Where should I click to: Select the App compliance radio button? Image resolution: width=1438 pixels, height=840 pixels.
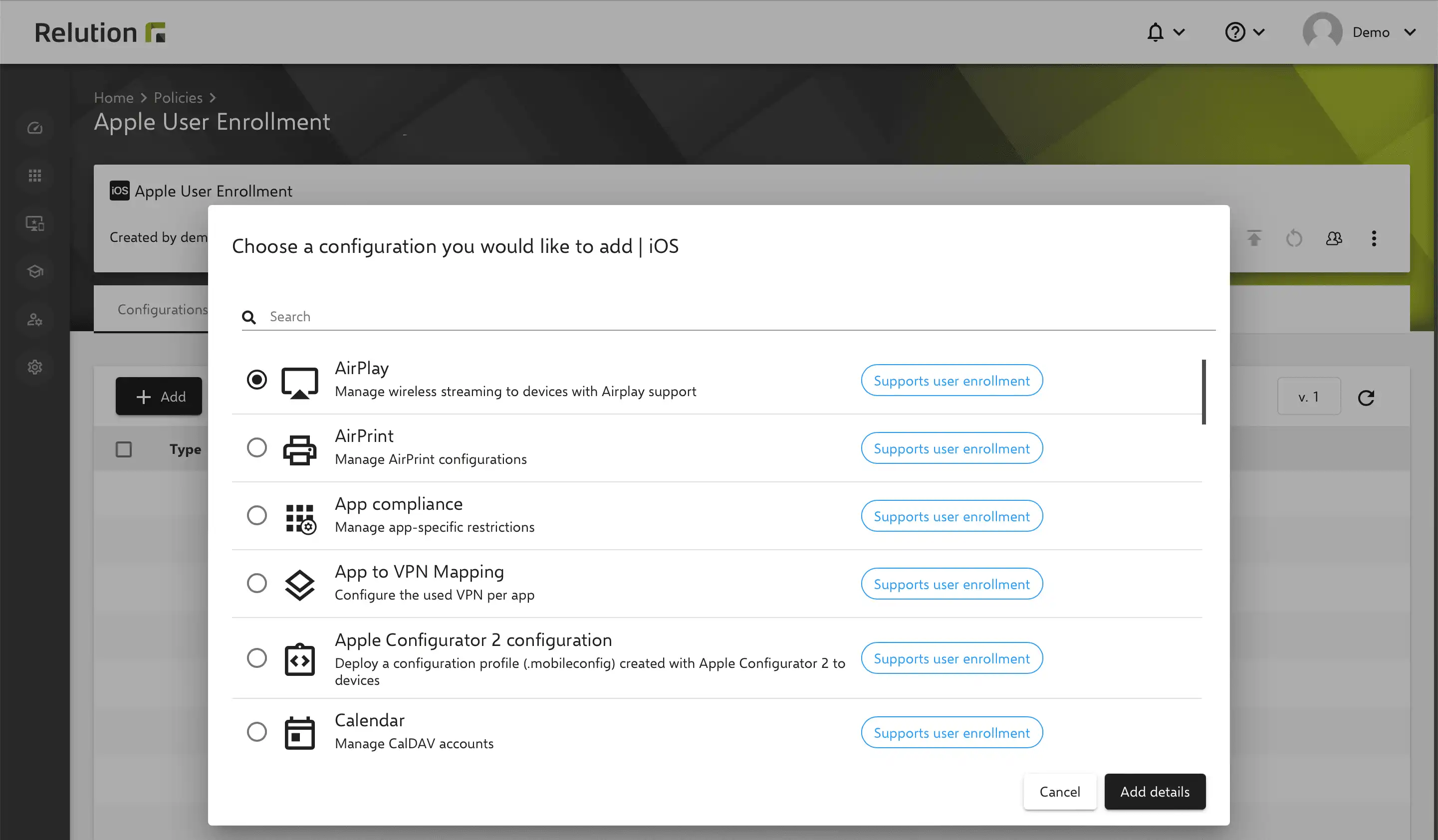257,515
